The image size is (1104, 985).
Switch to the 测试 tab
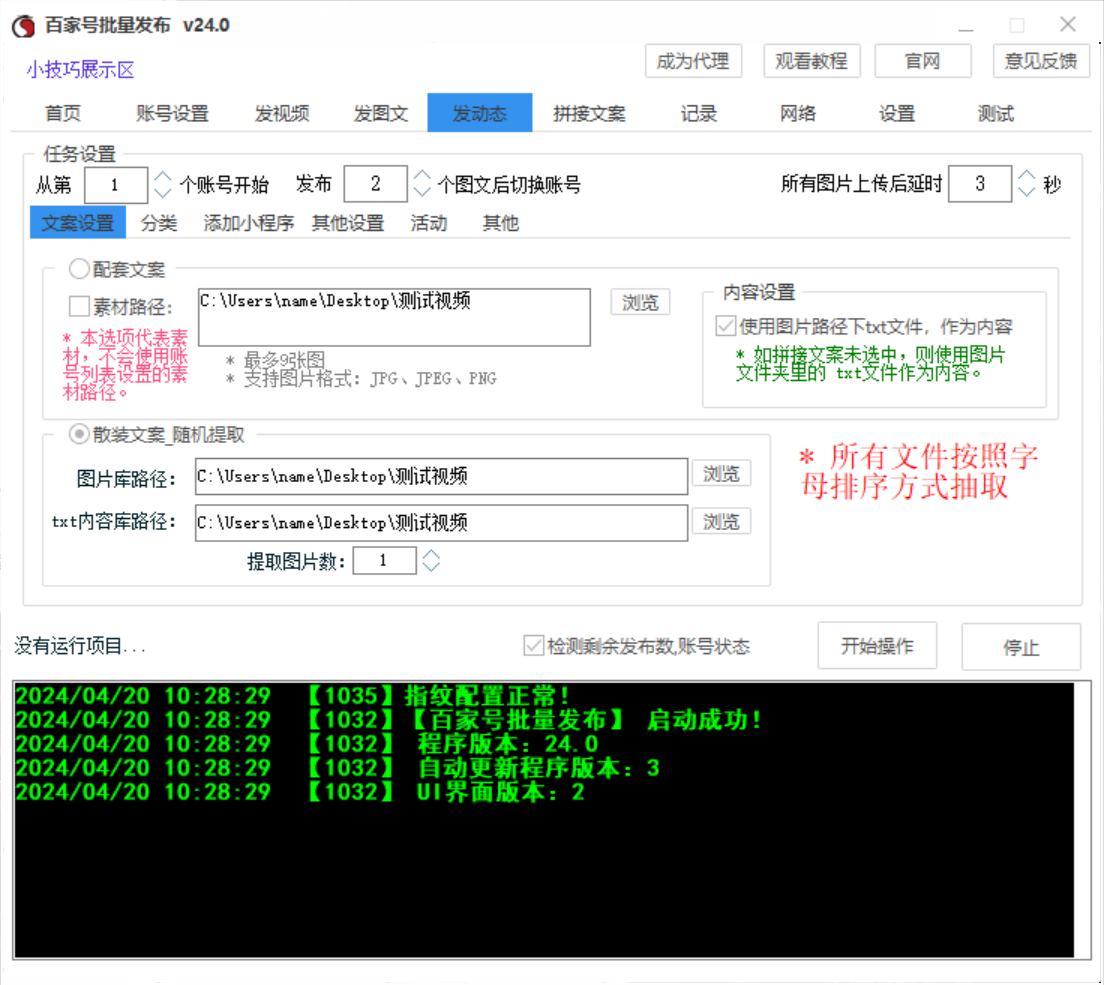996,113
